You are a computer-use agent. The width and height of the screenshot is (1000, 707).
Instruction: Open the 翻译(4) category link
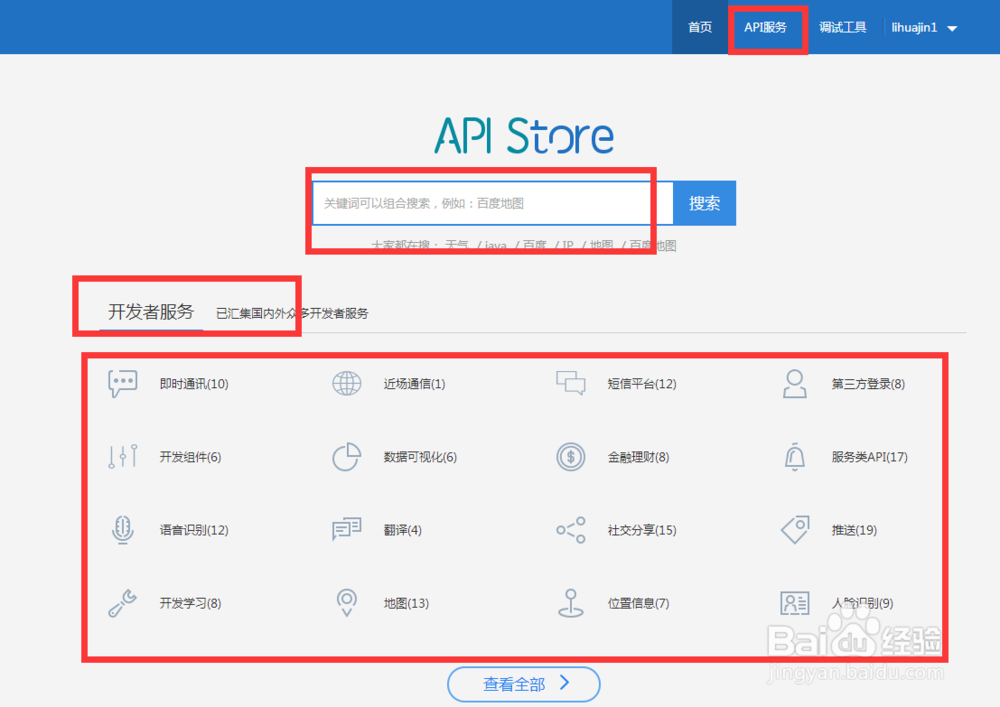coord(402,530)
